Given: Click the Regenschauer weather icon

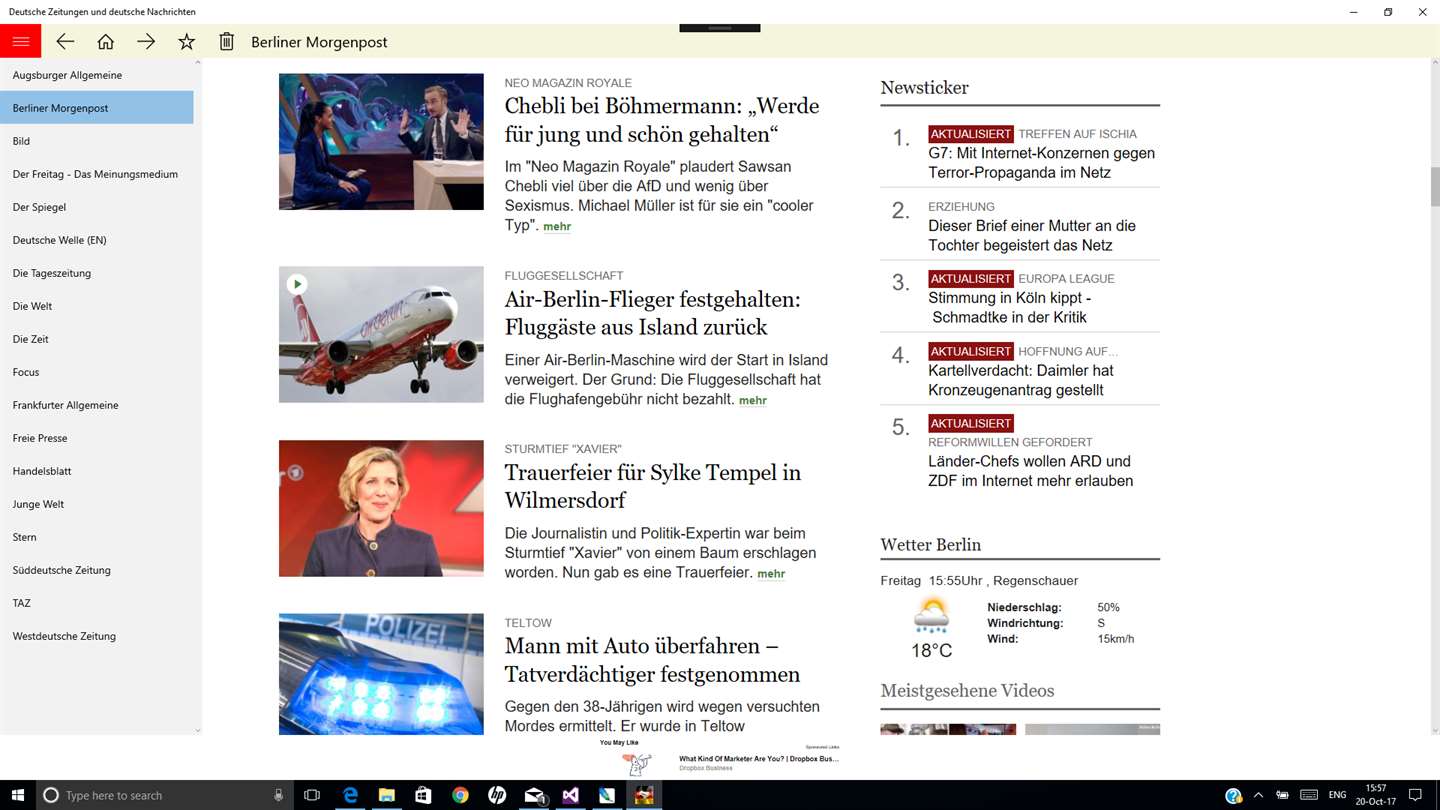Looking at the screenshot, I should 931,616.
